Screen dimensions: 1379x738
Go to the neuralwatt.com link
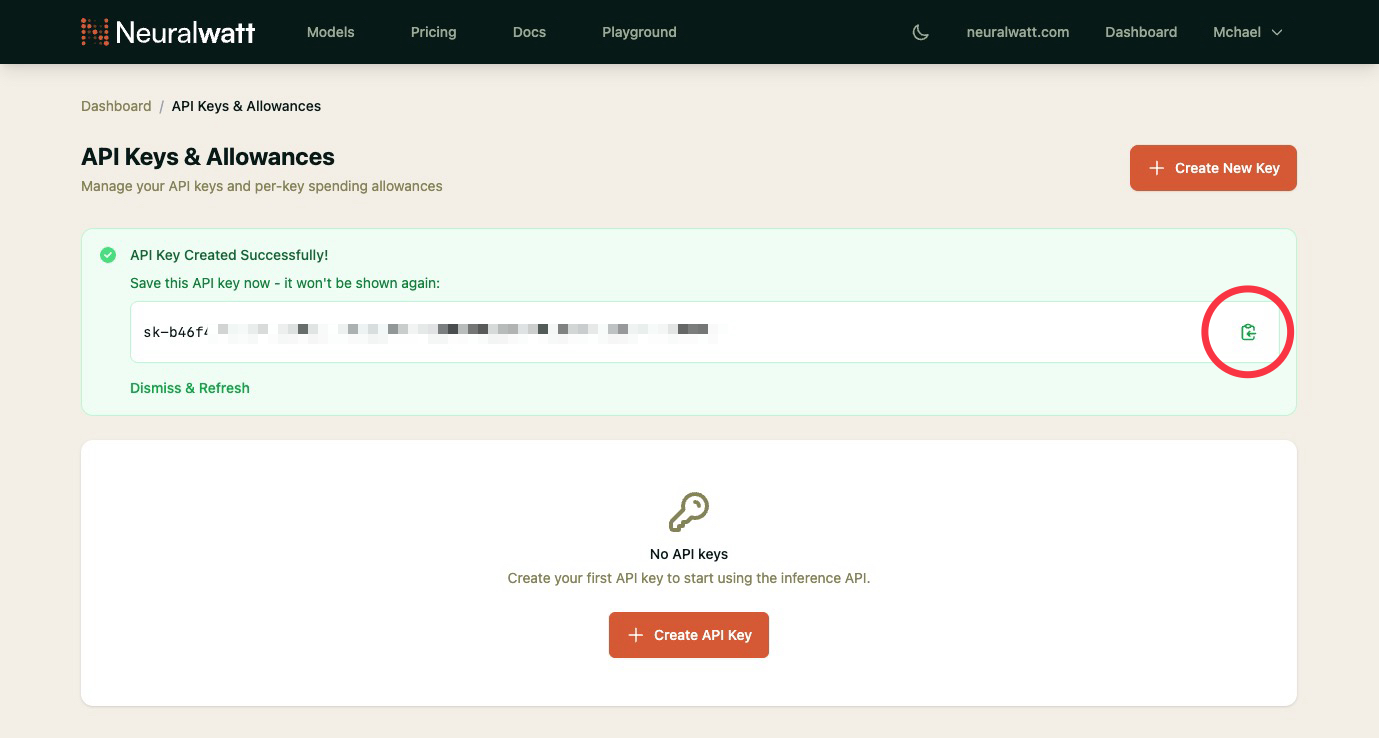click(1018, 32)
